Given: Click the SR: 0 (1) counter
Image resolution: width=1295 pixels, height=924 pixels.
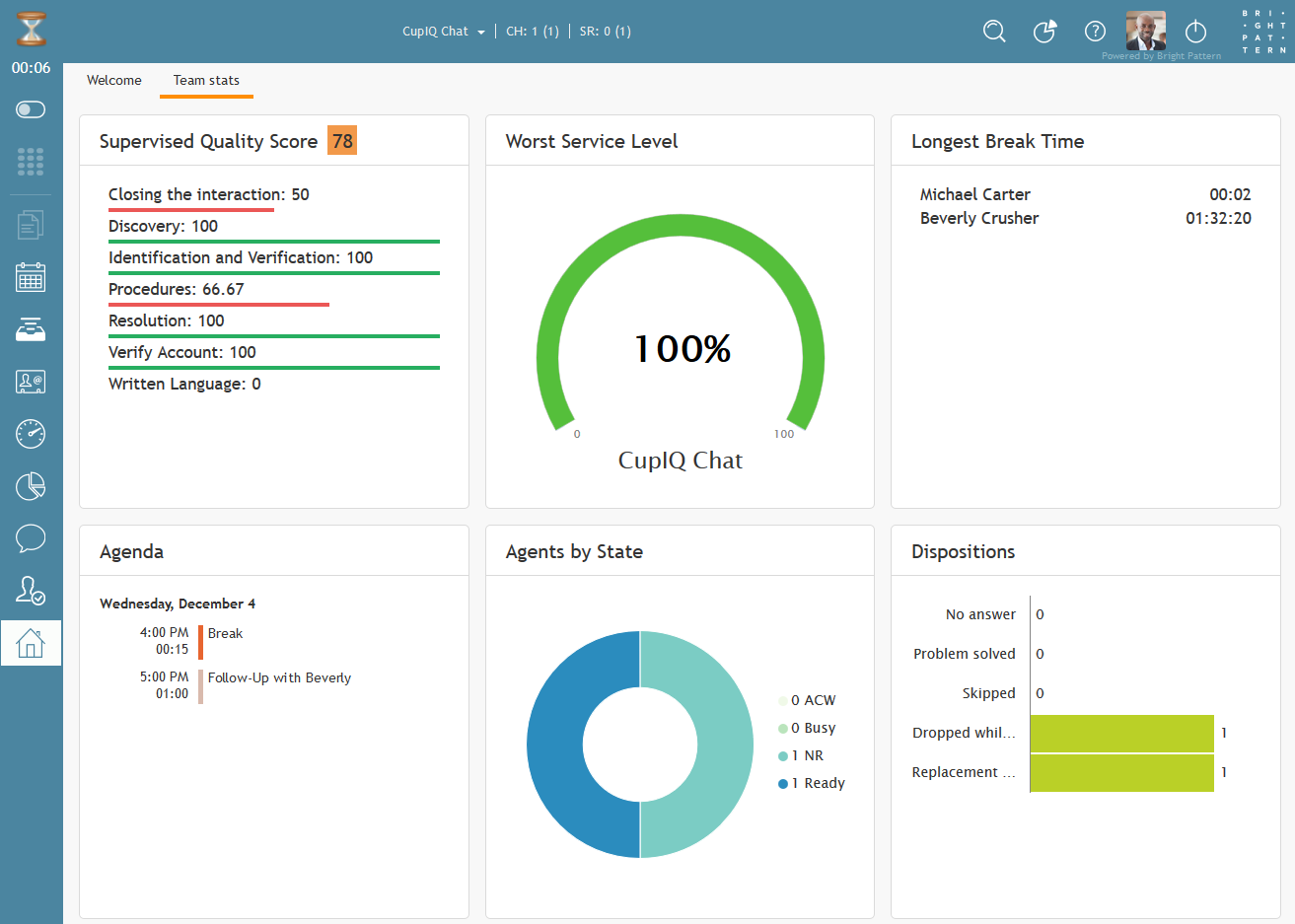Looking at the screenshot, I should click(606, 32).
